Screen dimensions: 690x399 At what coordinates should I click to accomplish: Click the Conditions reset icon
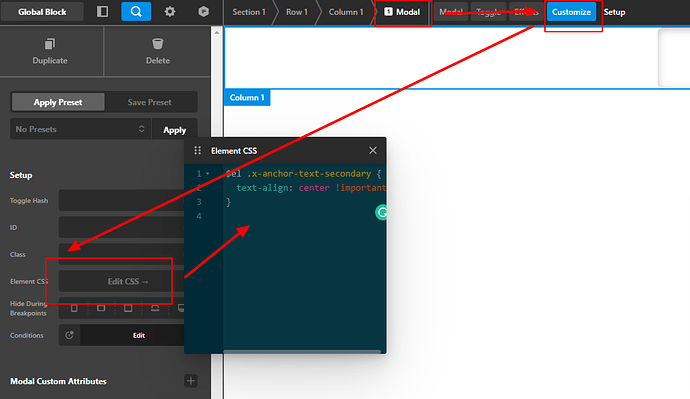tap(70, 335)
